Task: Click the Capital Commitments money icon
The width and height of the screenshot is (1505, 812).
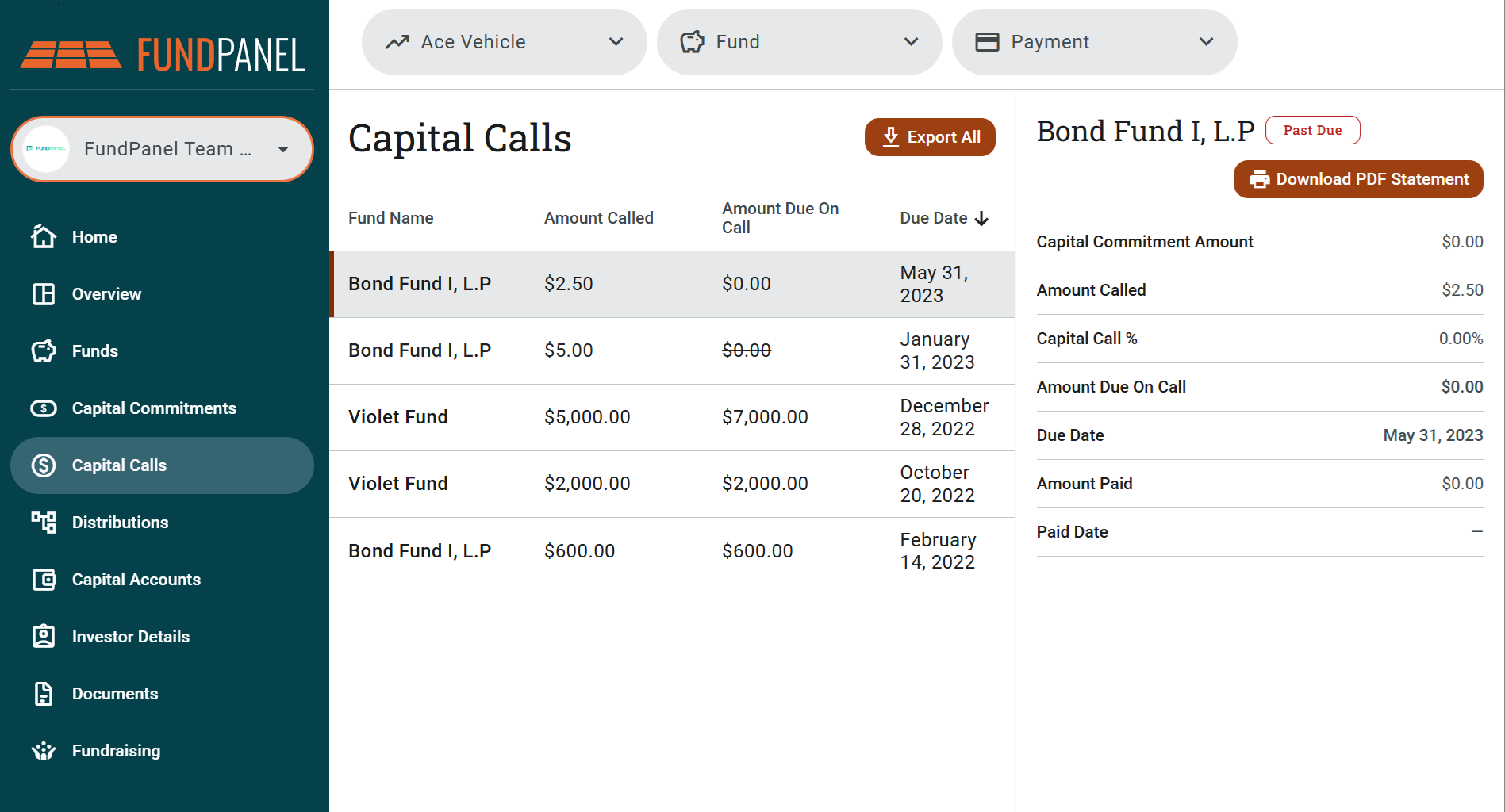Action: [x=44, y=408]
